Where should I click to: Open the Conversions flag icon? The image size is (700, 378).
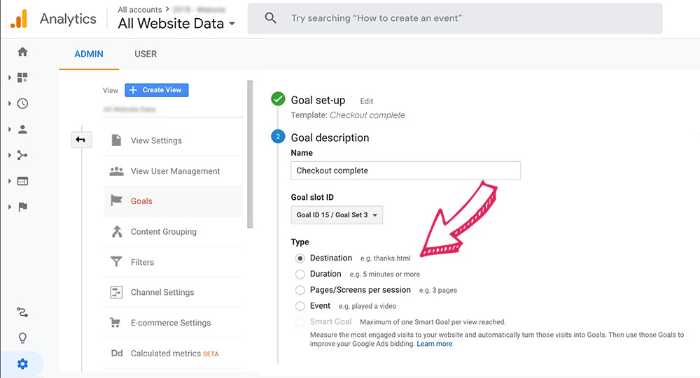point(22,207)
